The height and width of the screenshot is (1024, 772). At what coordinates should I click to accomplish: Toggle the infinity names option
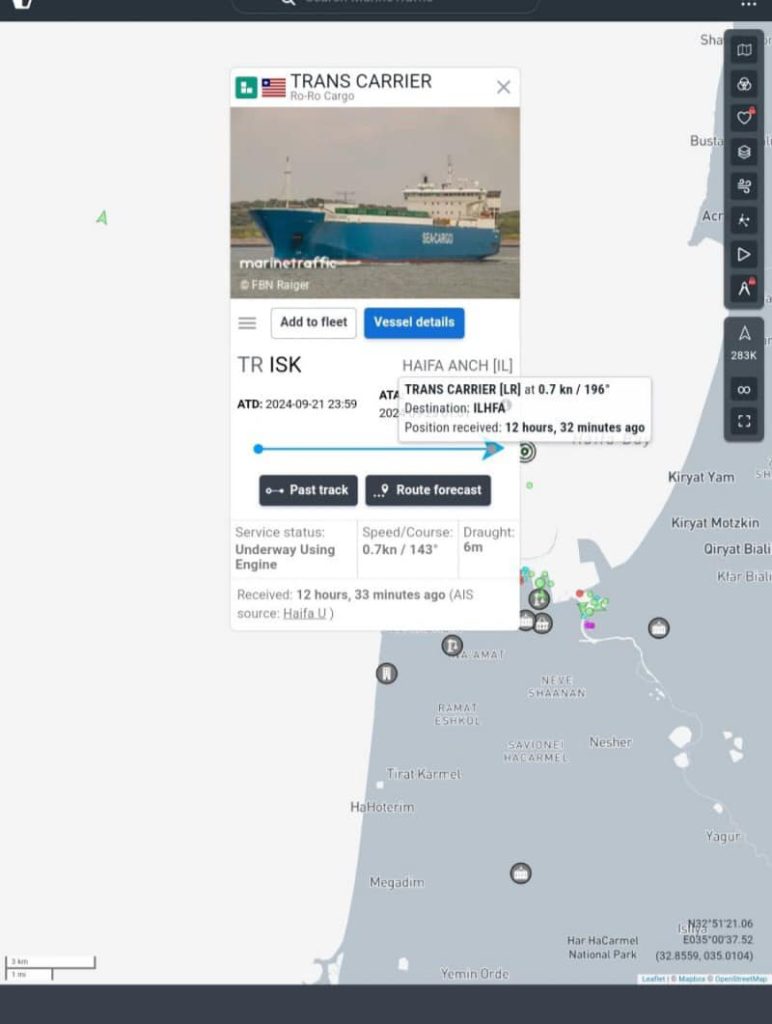click(744, 390)
